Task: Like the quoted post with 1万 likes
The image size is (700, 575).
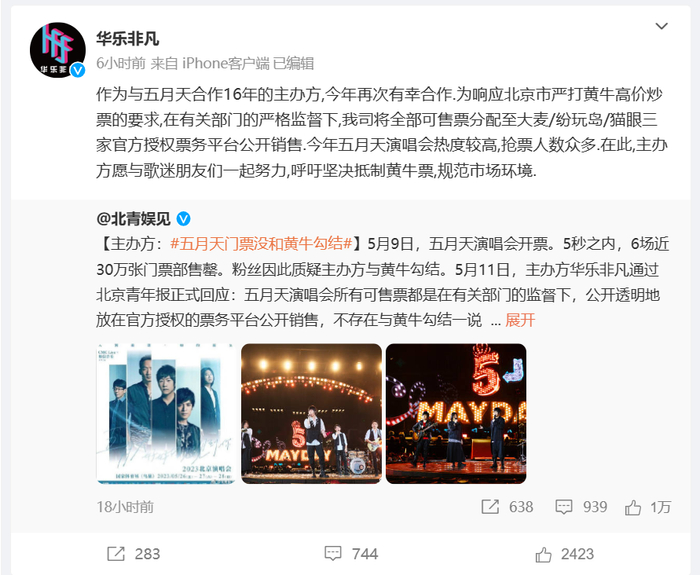Action: pyautogui.click(x=633, y=507)
